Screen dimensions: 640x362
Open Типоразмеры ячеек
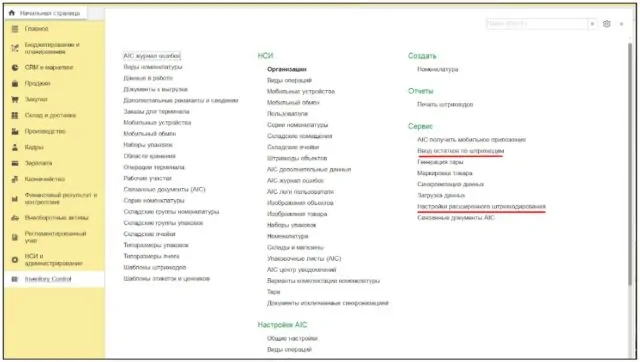[151, 256]
